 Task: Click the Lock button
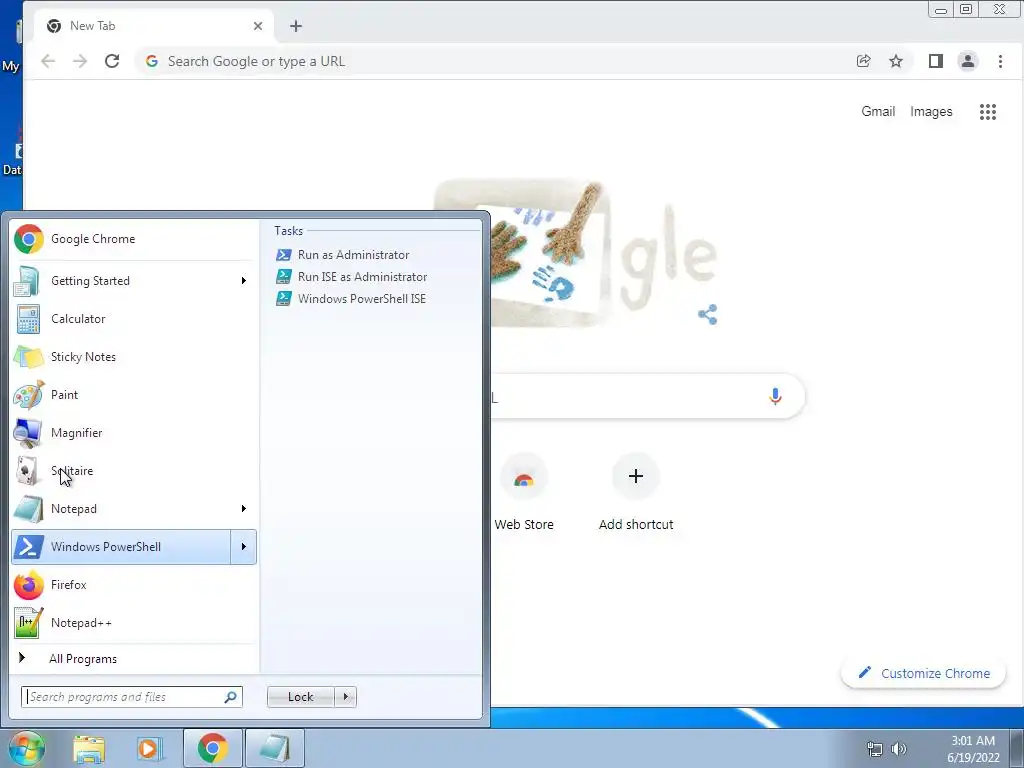[x=301, y=697]
